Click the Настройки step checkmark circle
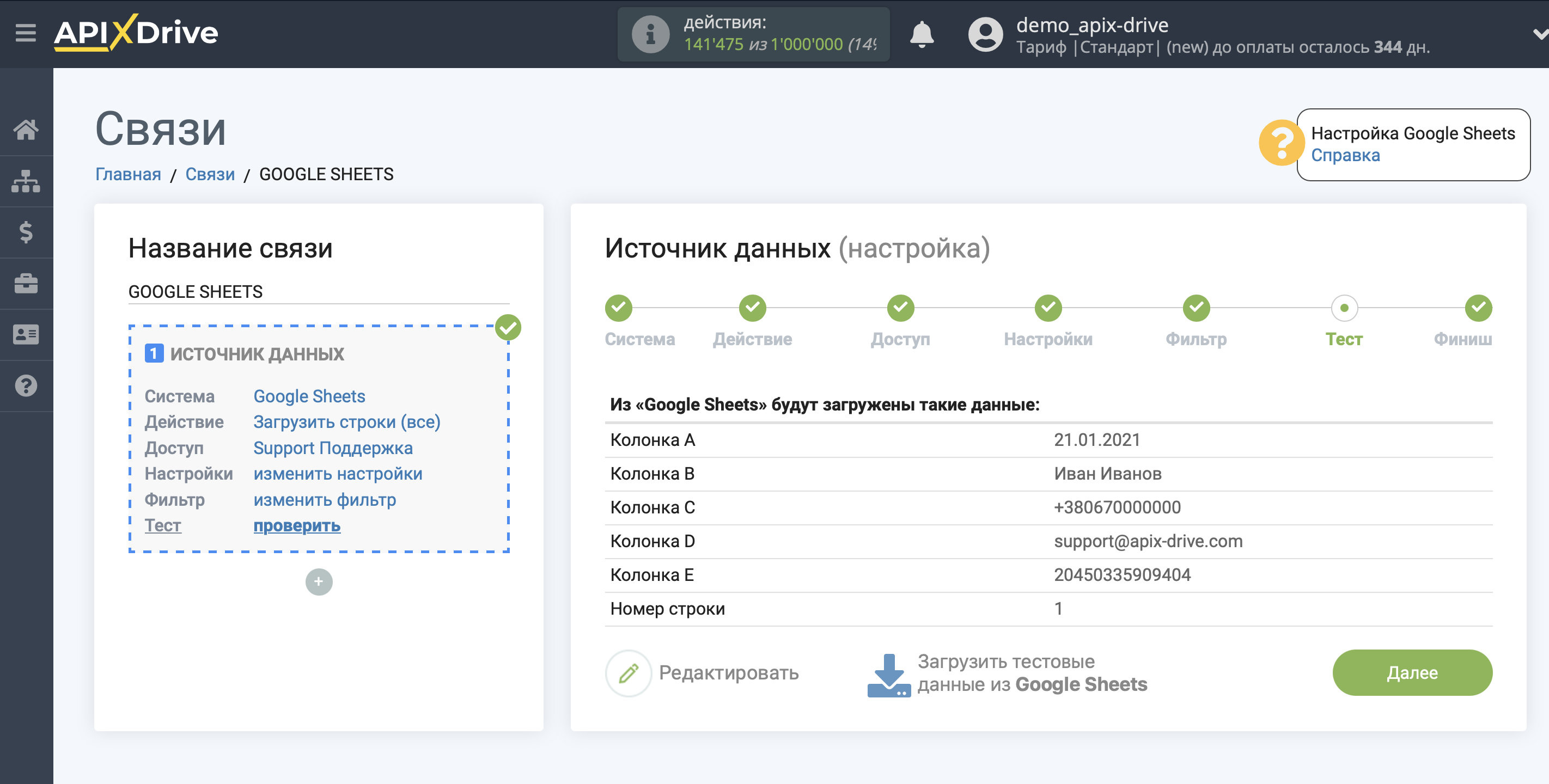1549x784 pixels. 1048,308
